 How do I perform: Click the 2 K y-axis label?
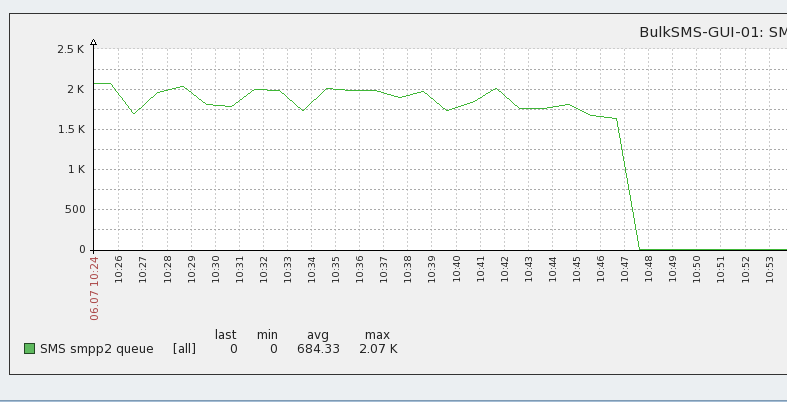[x=76, y=89]
